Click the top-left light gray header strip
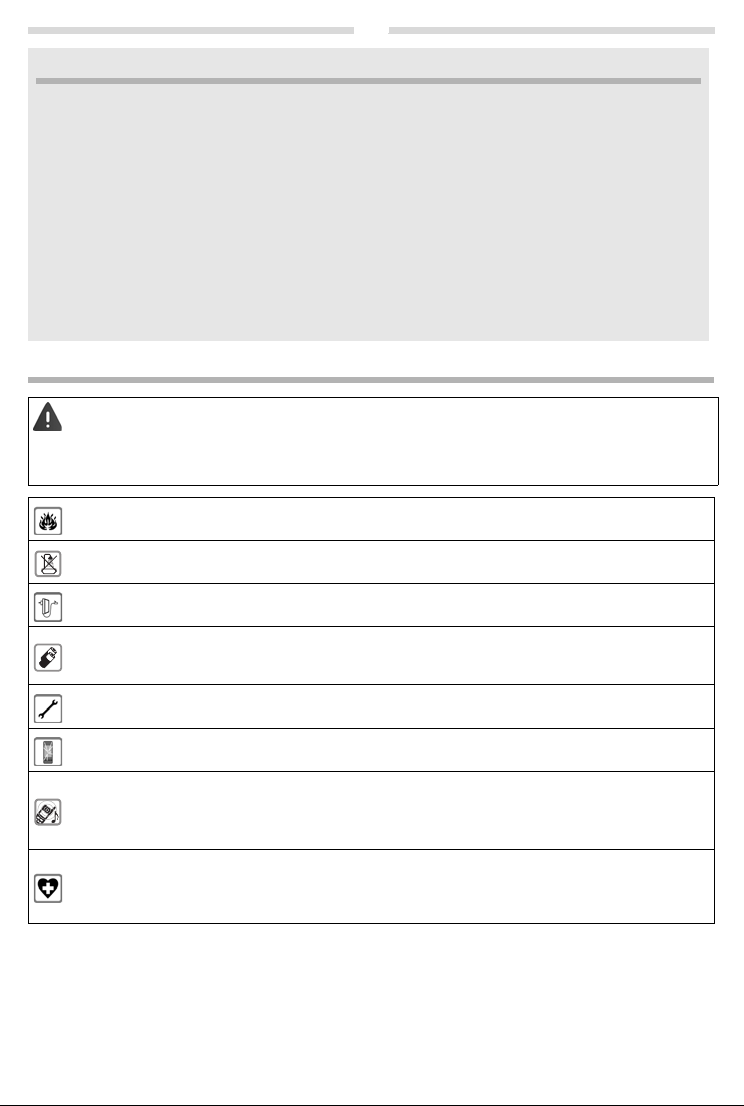744x1106 pixels. 190,30
